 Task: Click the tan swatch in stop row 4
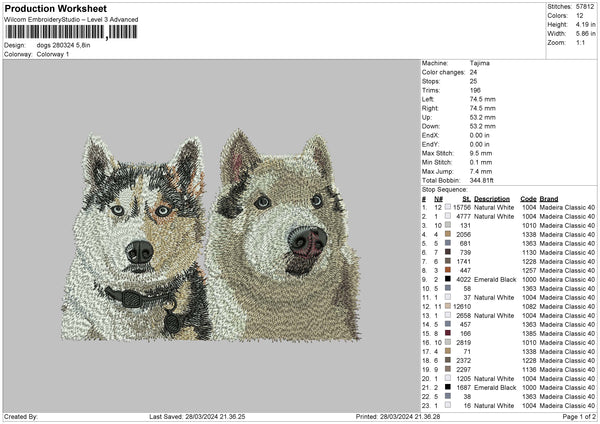point(448,234)
